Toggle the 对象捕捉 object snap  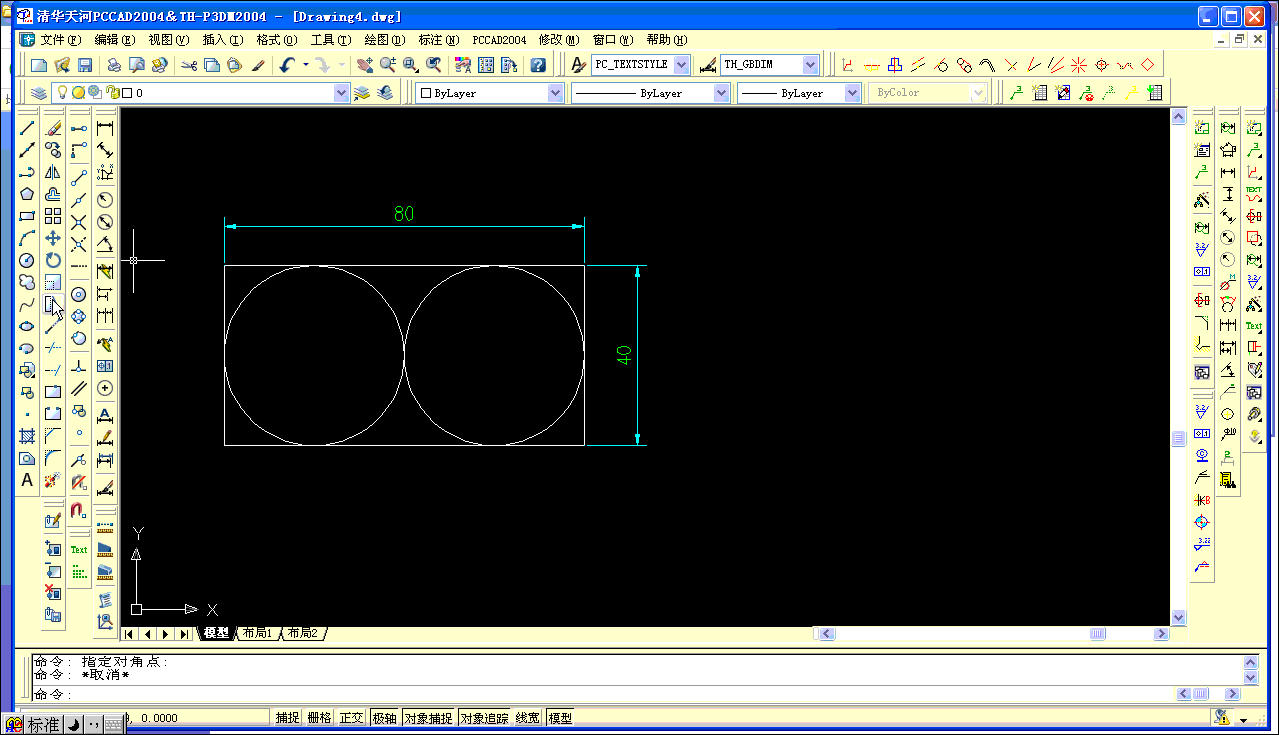pos(429,718)
